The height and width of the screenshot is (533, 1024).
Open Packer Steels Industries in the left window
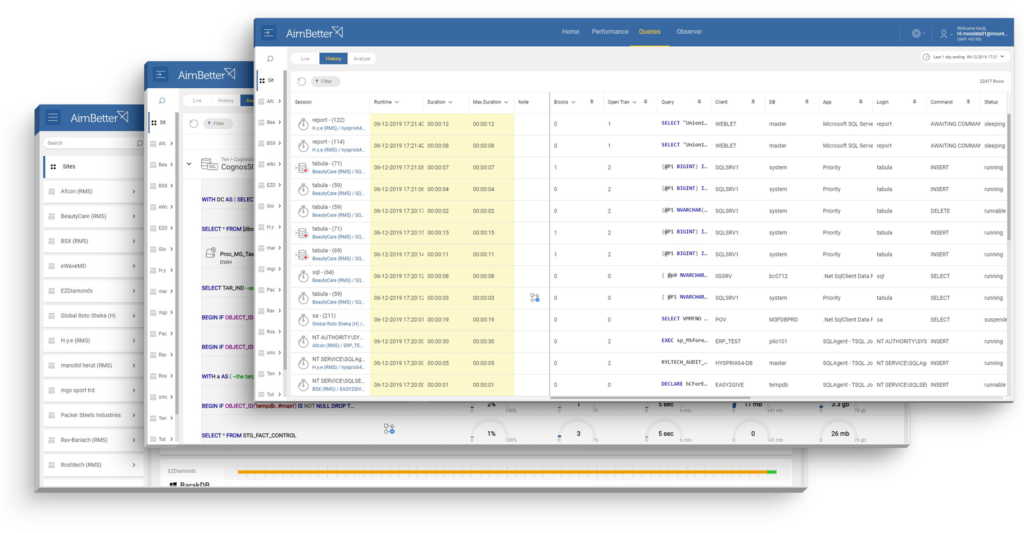[x=93, y=415]
